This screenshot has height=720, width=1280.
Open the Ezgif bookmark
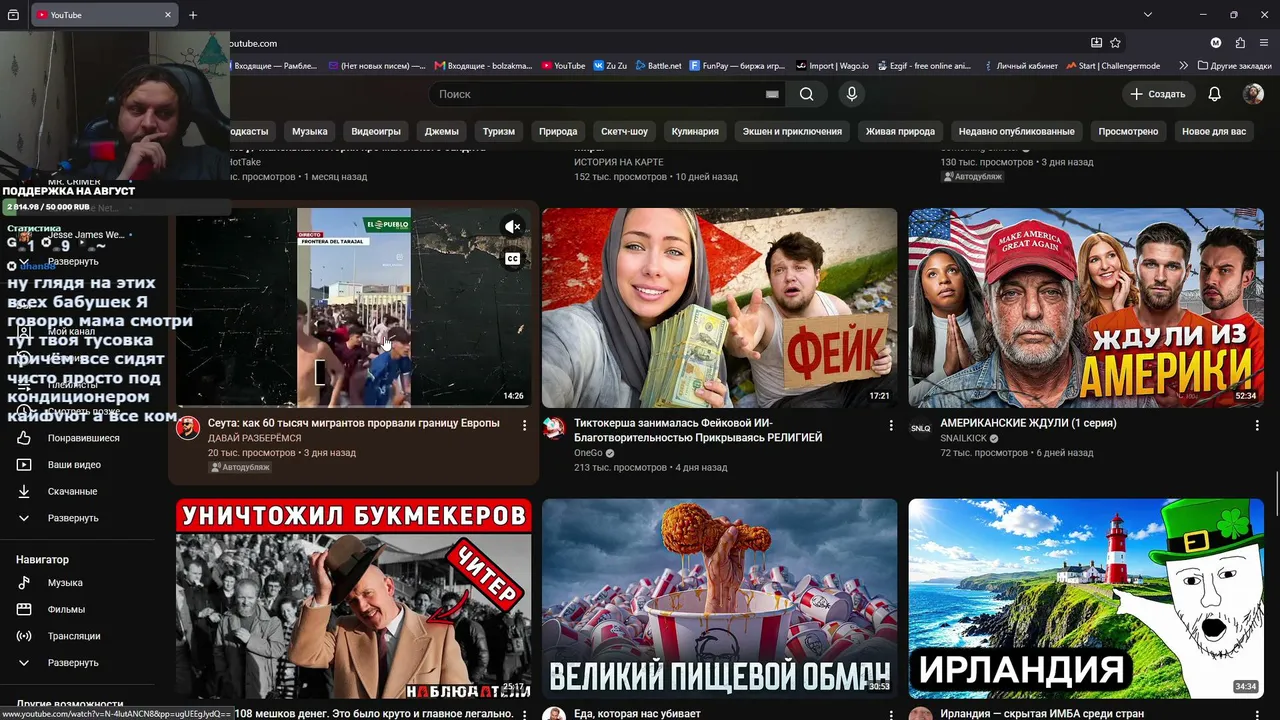tap(923, 66)
